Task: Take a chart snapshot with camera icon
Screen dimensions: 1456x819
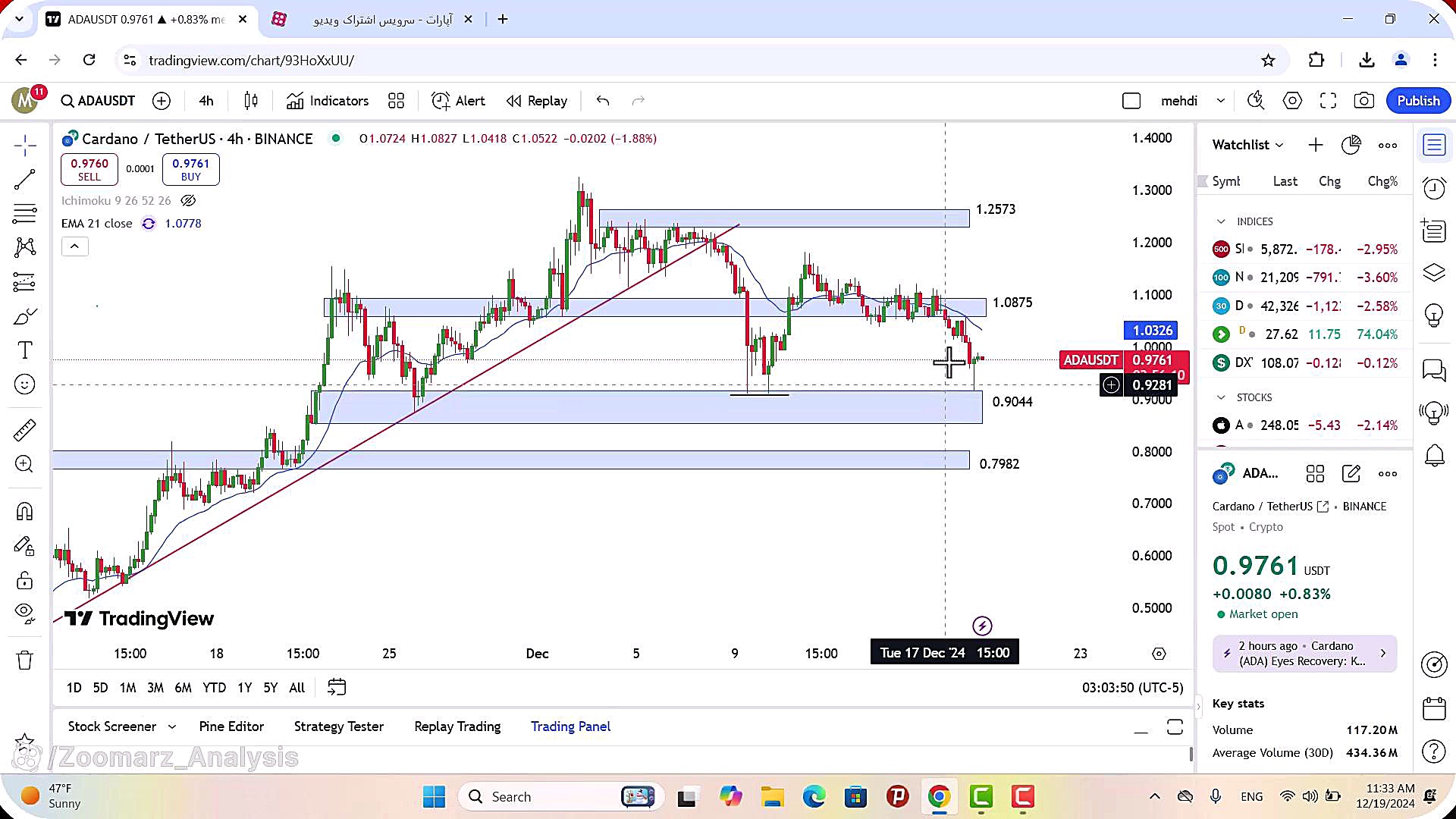Action: click(x=1364, y=101)
